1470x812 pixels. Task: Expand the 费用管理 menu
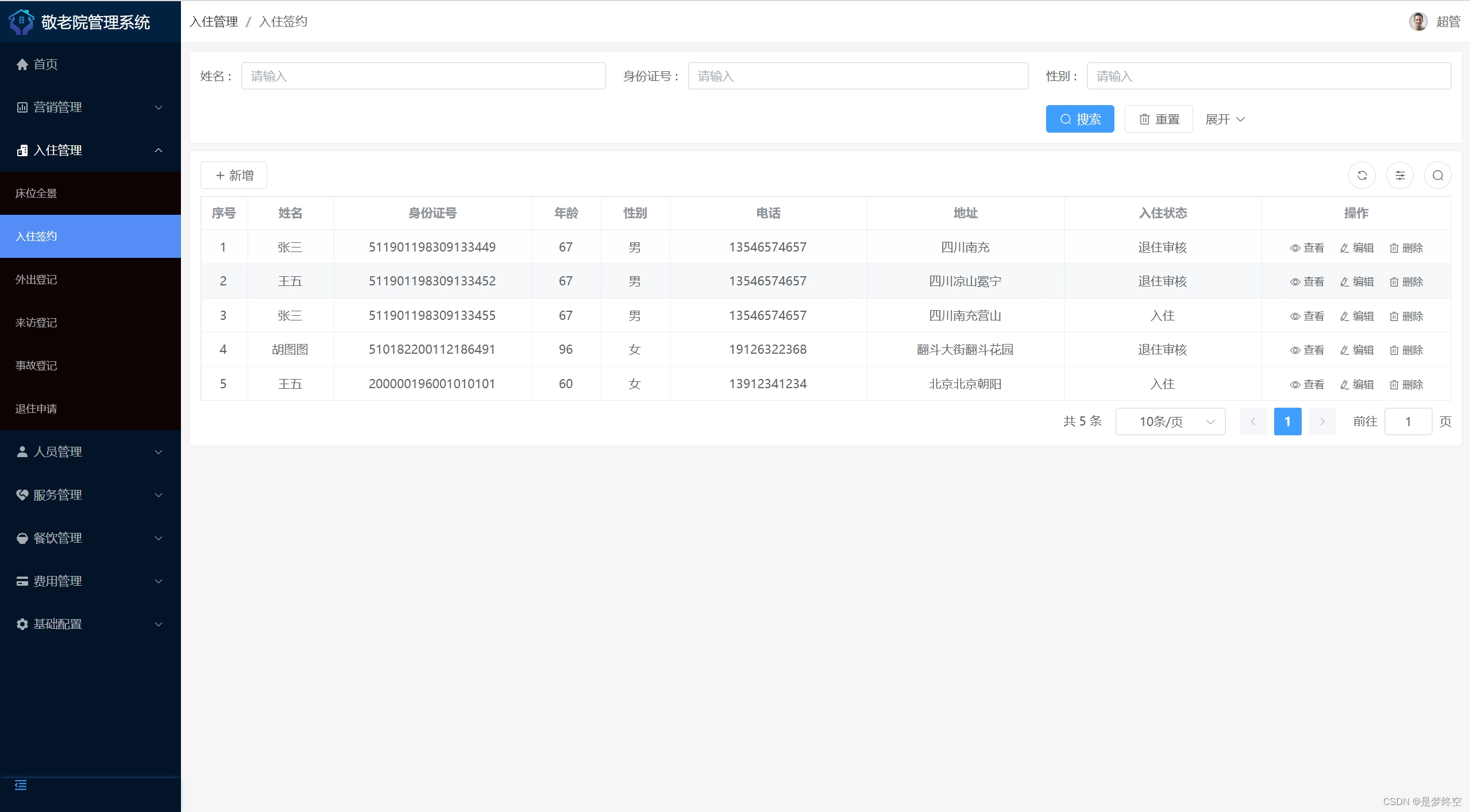[x=90, y=581]
